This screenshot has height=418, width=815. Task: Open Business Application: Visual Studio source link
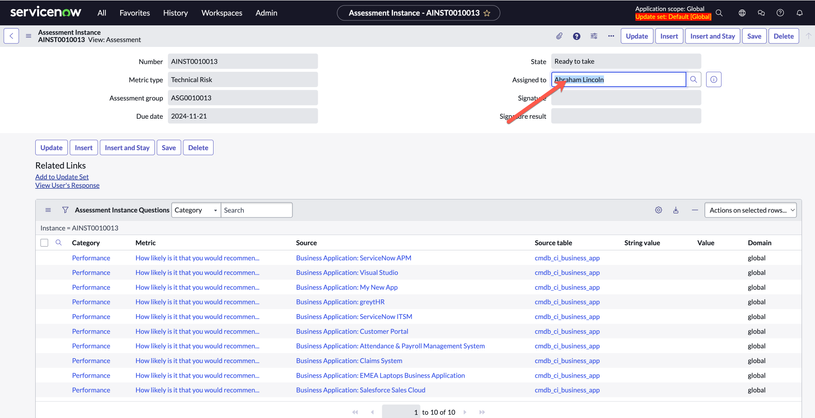tap(347, 272)
